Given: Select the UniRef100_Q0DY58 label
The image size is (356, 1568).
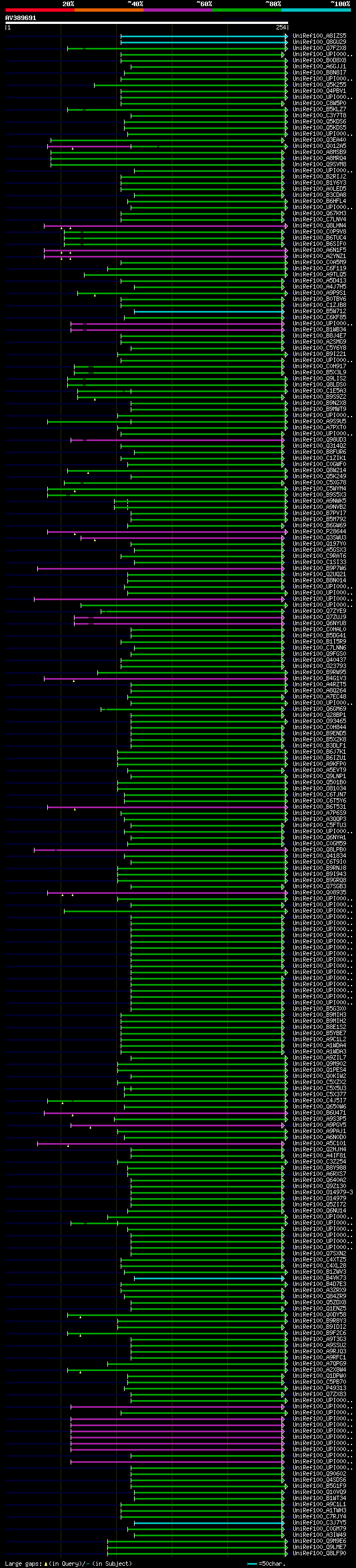Looking at the screenshot, I should (x=319, y=1315).
